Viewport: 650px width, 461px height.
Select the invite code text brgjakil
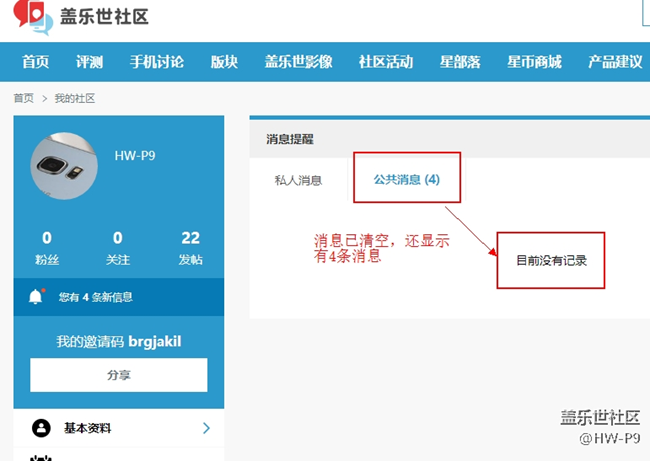coord(155,342)
